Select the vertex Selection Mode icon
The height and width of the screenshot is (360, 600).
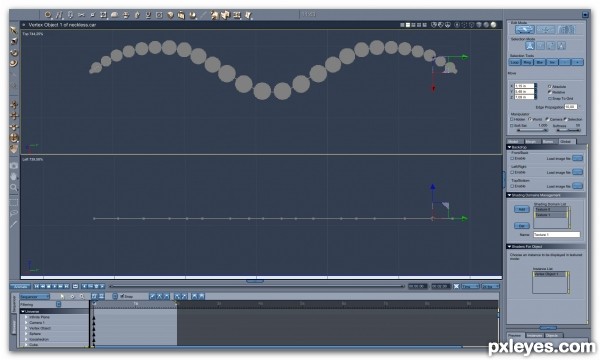[x=530, y=46]
